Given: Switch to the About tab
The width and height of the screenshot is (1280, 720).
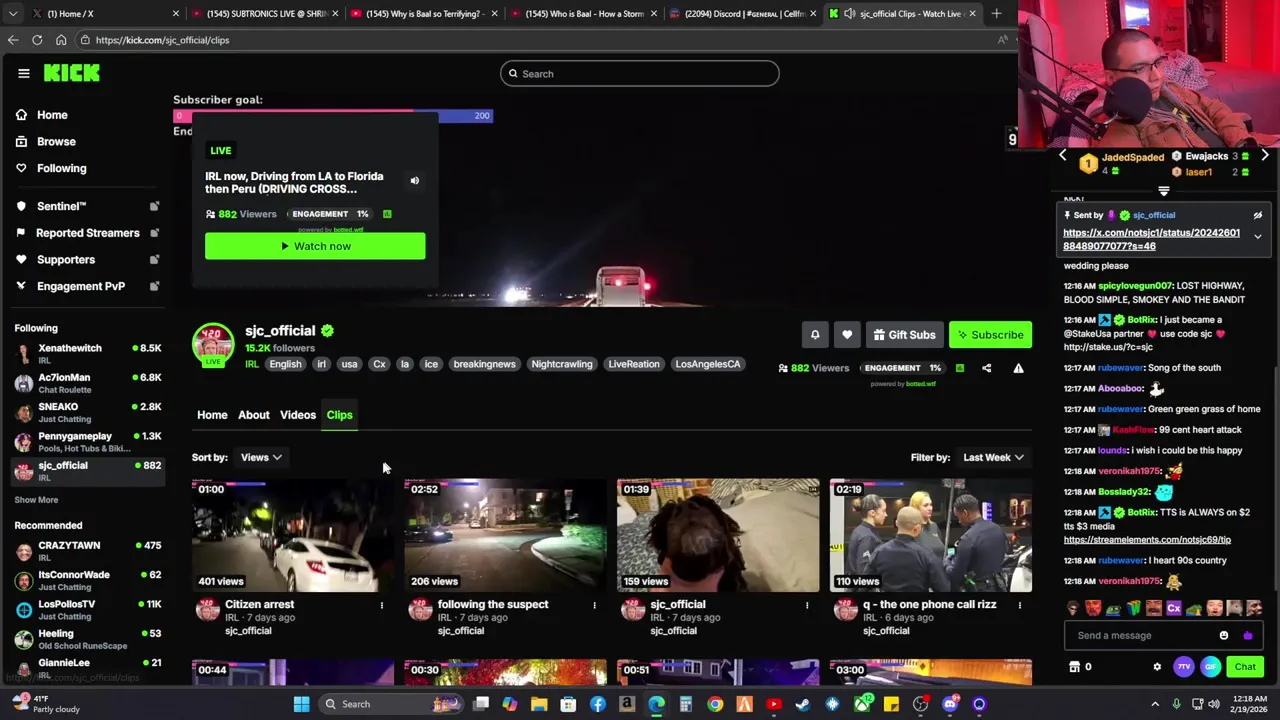Looking at the screenshot, I should pos(254,415).
